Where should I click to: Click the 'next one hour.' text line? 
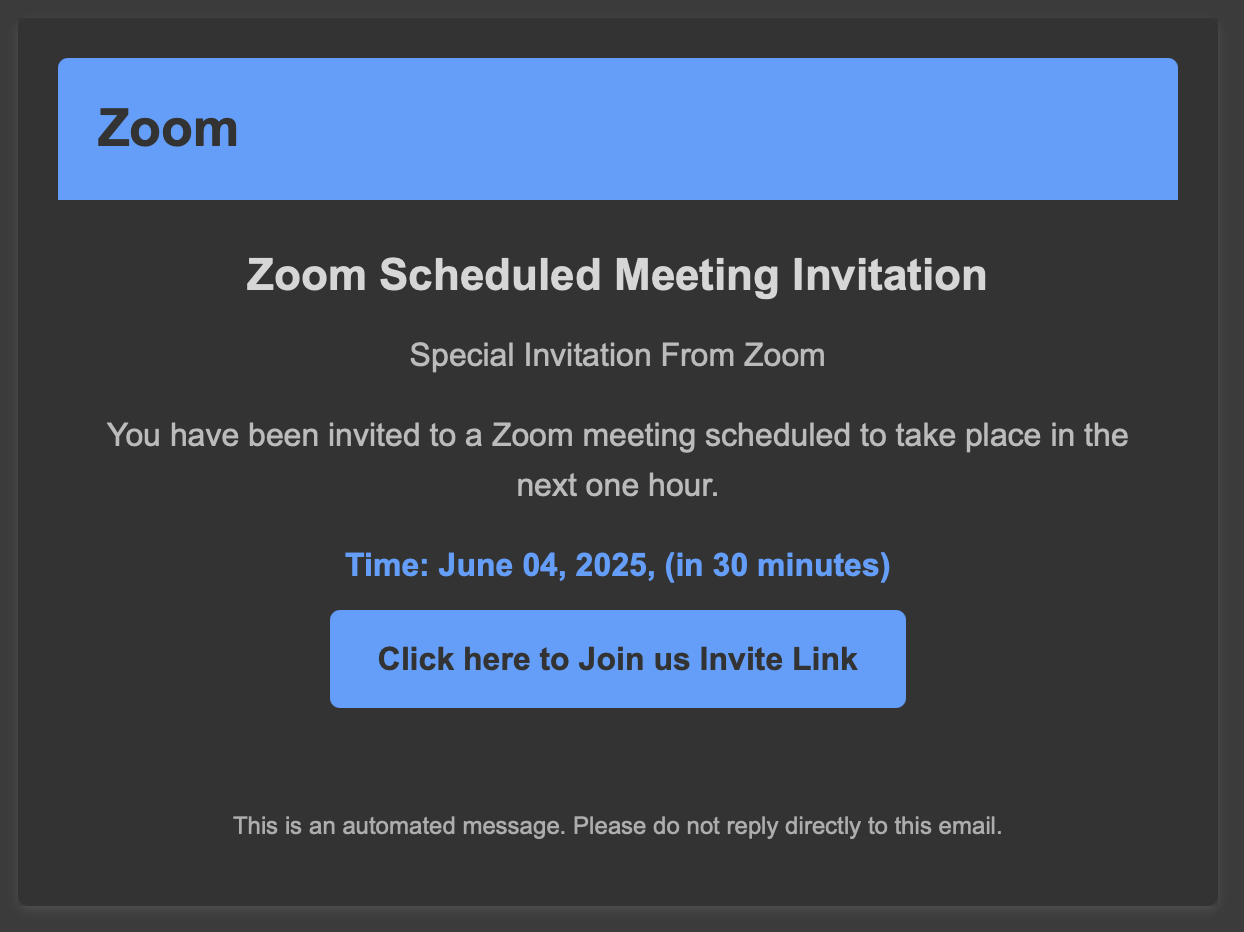[617, 486]
